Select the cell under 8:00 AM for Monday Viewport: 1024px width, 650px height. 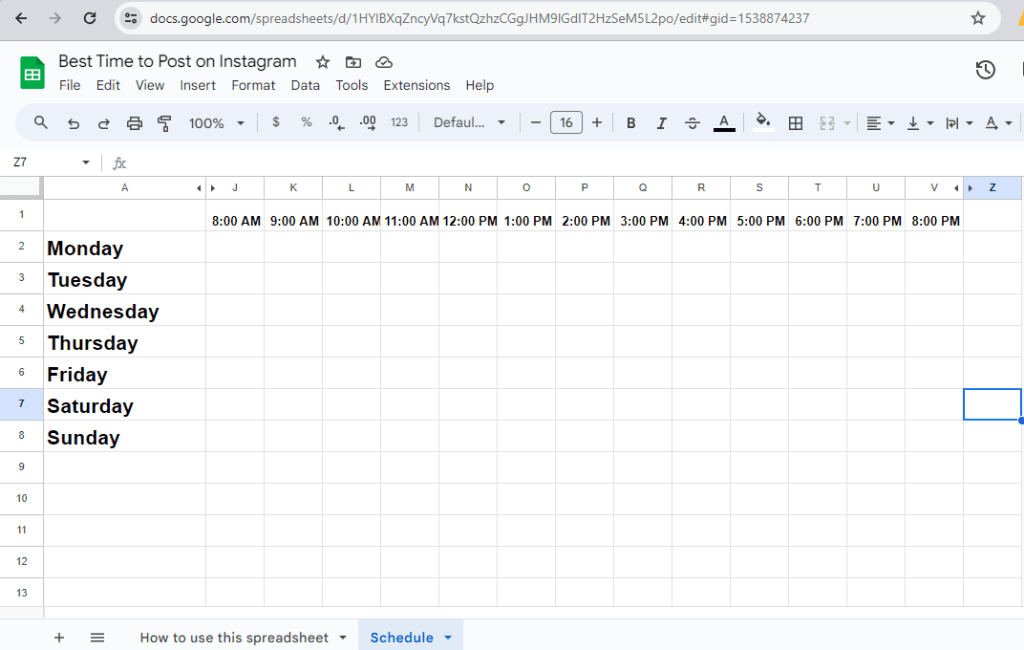click(236, 248)
